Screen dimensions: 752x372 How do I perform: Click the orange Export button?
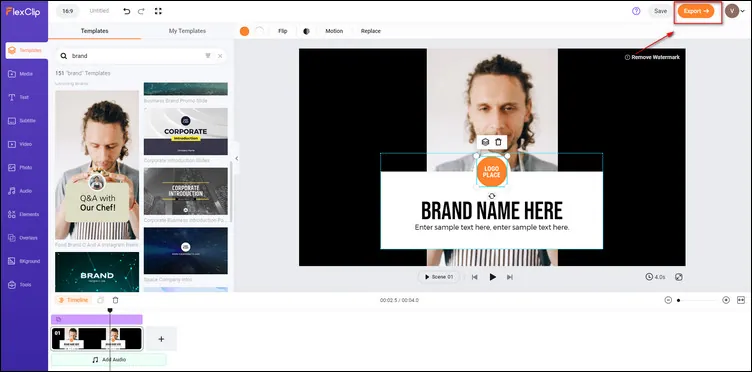696,11
